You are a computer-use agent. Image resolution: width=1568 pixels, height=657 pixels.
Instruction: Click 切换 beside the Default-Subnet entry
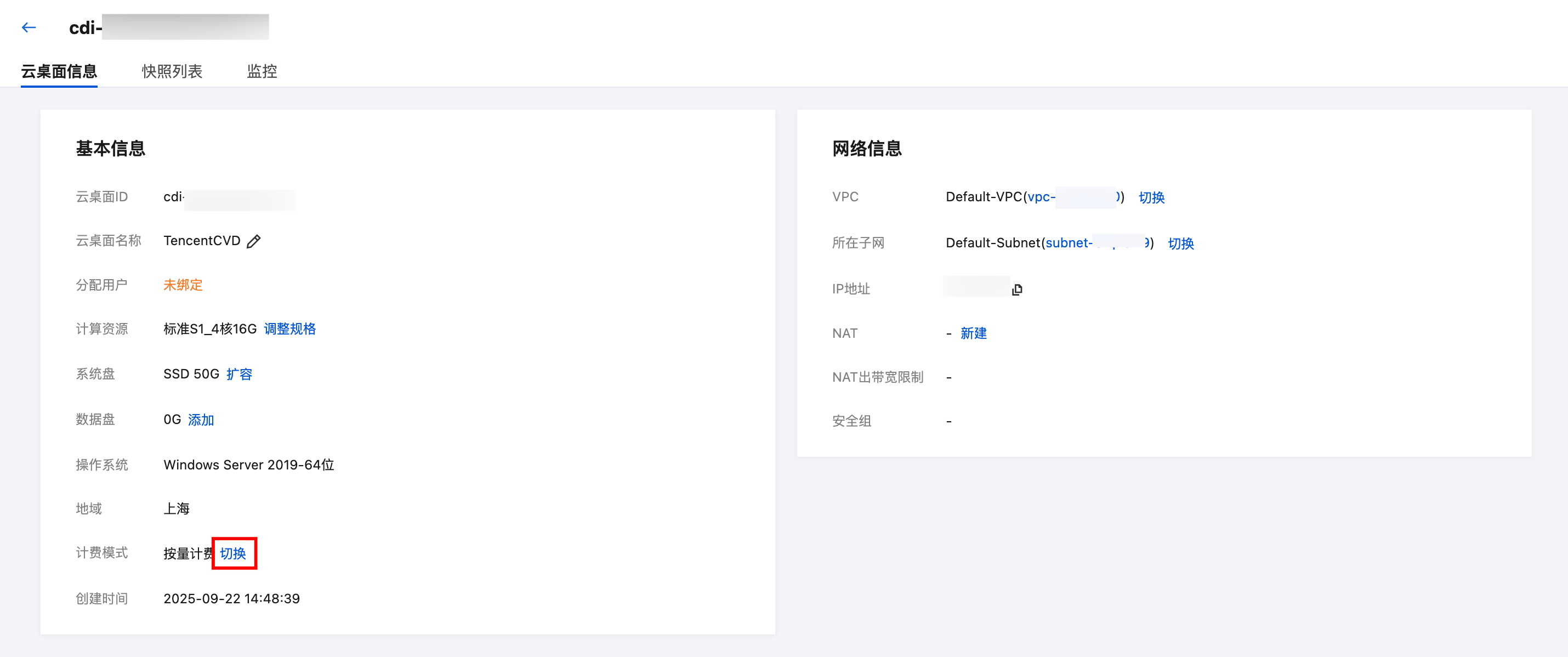click(x=1180, y=243)
